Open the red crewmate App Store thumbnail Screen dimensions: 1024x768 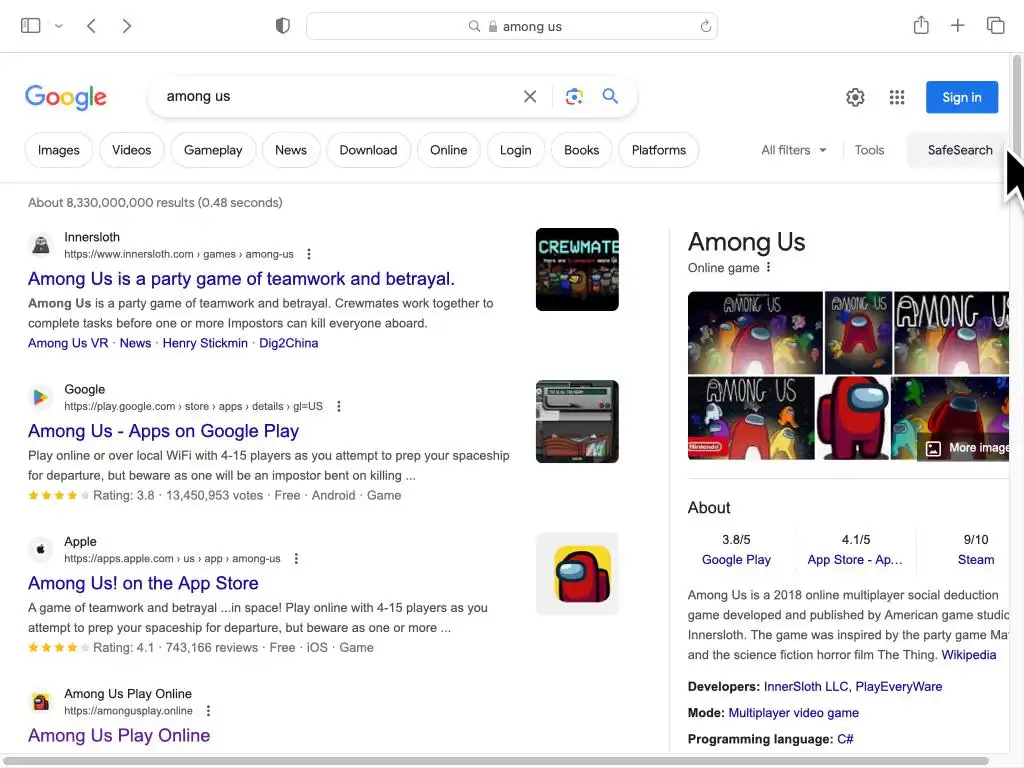(577, 573)
